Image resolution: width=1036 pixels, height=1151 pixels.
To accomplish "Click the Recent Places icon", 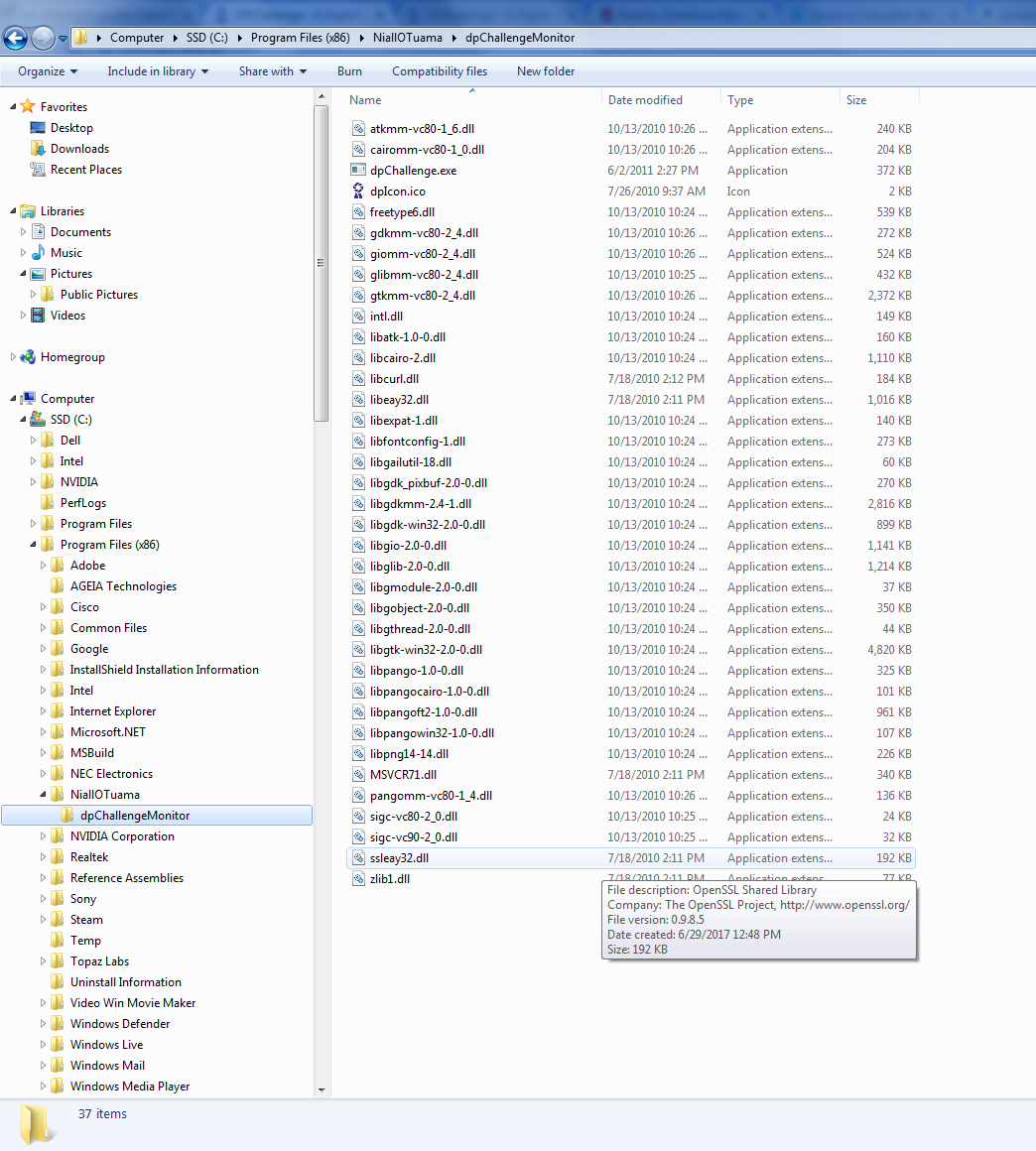I will coord(38,169).
